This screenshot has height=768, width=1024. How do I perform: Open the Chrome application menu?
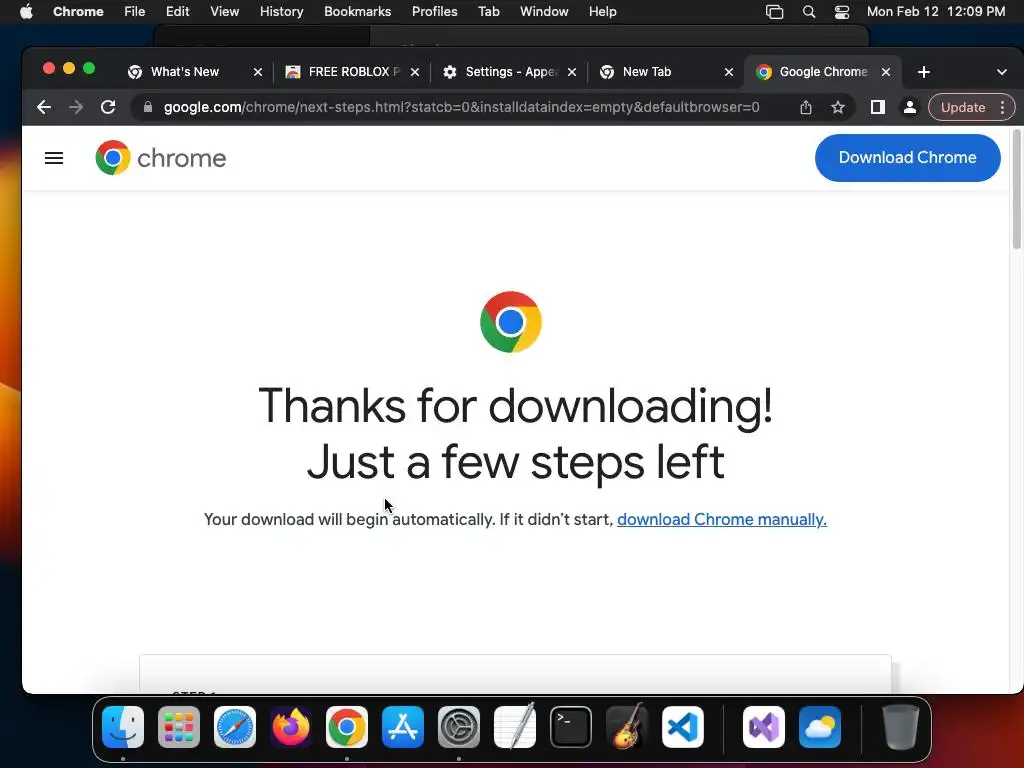tap(78, 12)
